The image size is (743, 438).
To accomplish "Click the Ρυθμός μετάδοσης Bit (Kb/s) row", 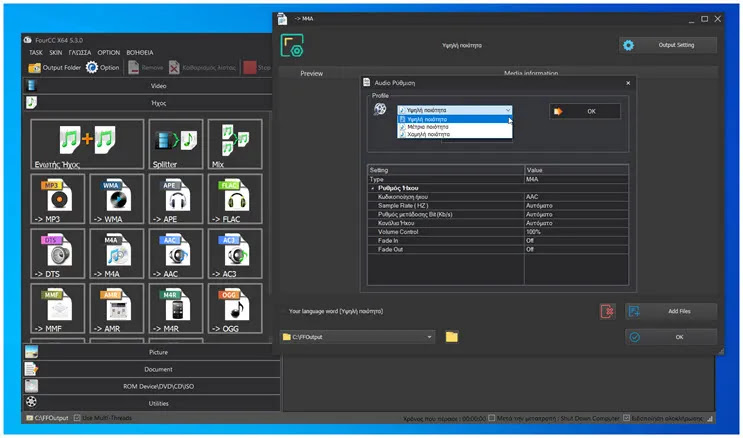I will [498, 214].
